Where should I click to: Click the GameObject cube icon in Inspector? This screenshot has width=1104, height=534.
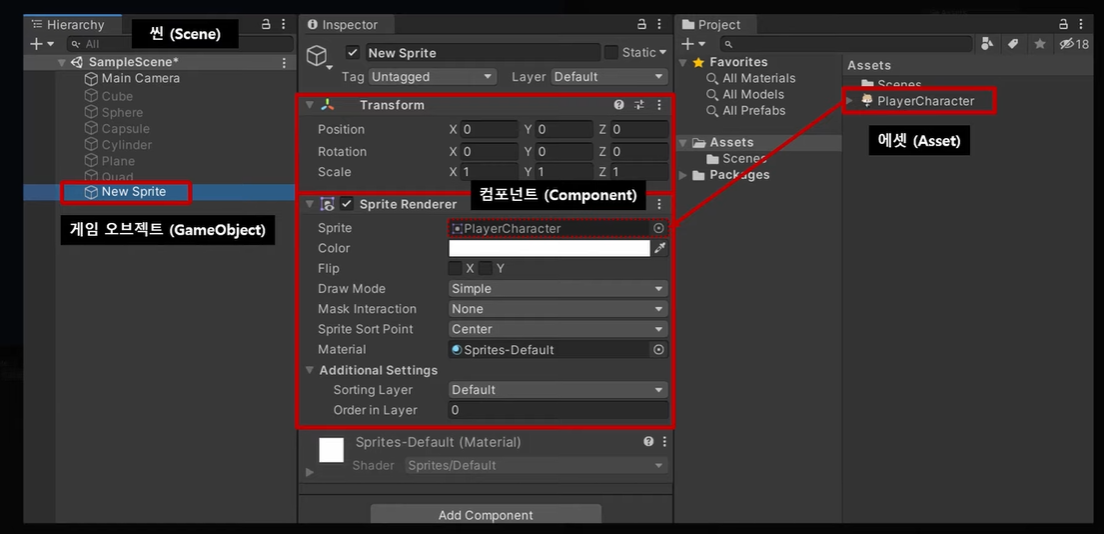click(318, 54)
